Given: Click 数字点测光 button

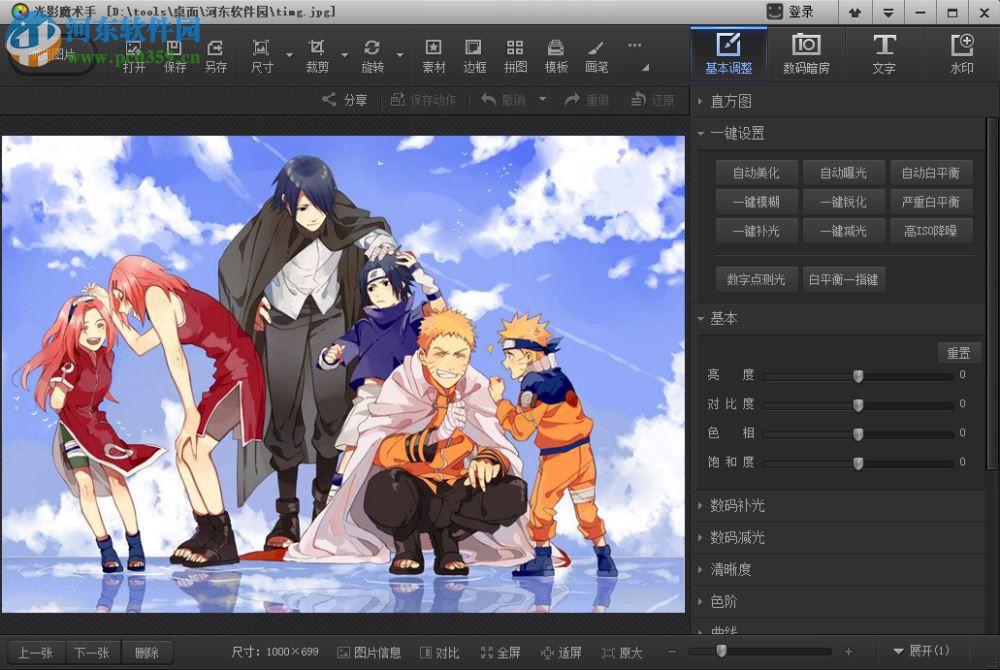Looking at the screenshot, I should tap(756, 279).
